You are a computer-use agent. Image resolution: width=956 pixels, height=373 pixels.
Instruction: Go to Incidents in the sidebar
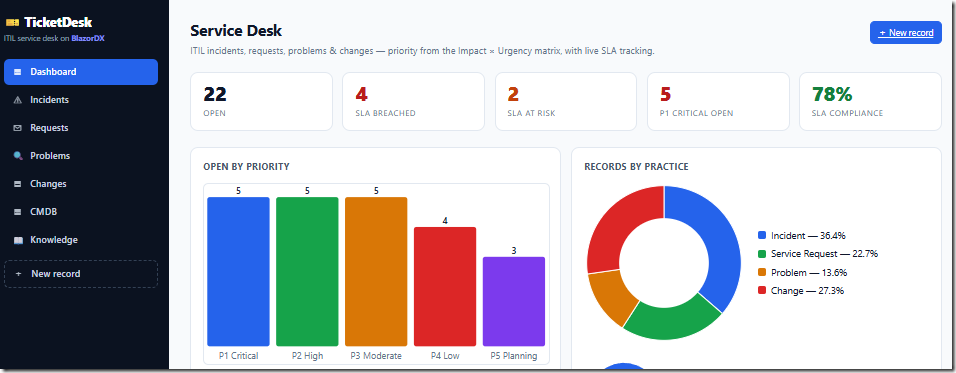pyautogui.click(x=80, y=100)
